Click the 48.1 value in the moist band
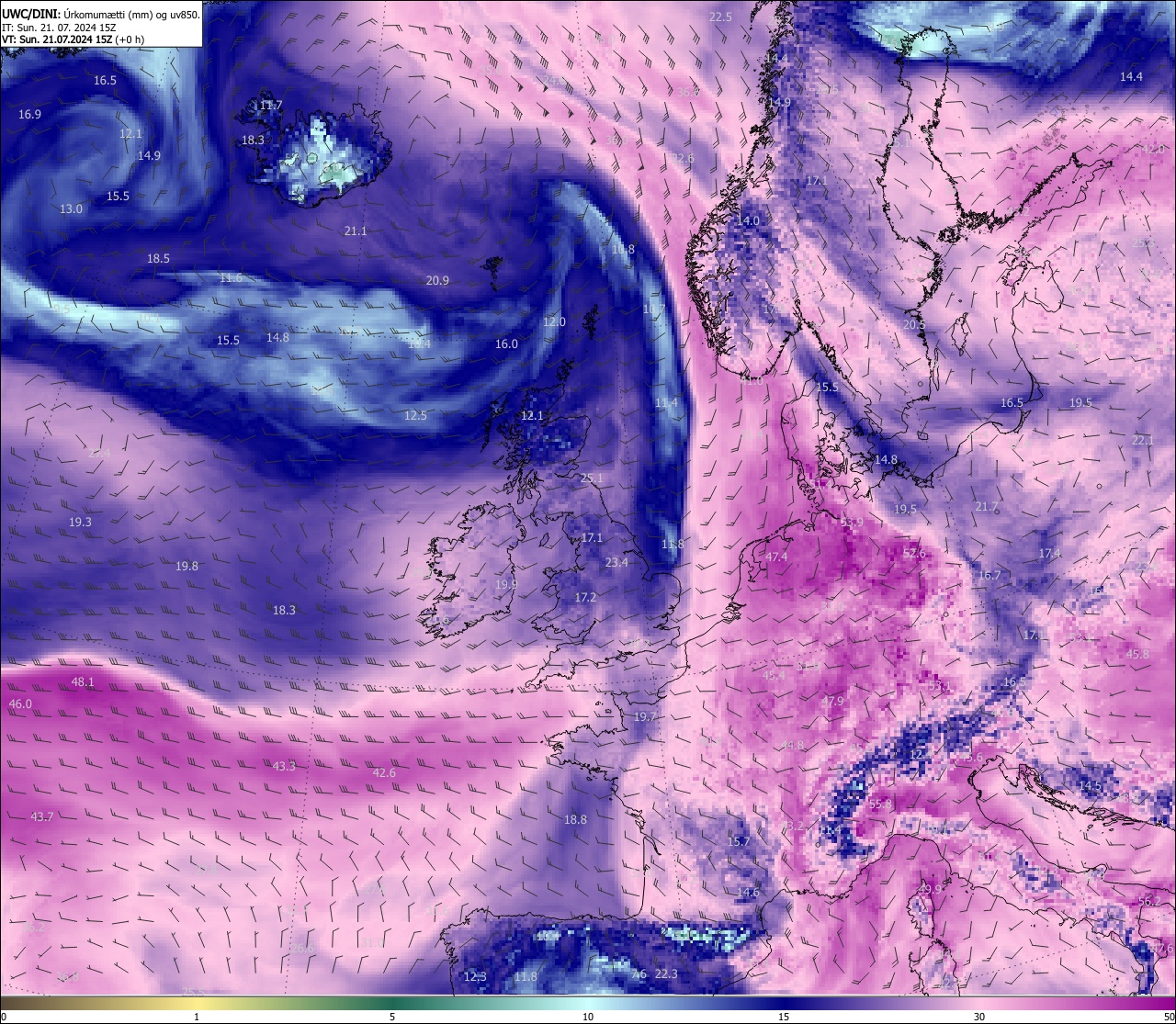 (x=83, y=682)
